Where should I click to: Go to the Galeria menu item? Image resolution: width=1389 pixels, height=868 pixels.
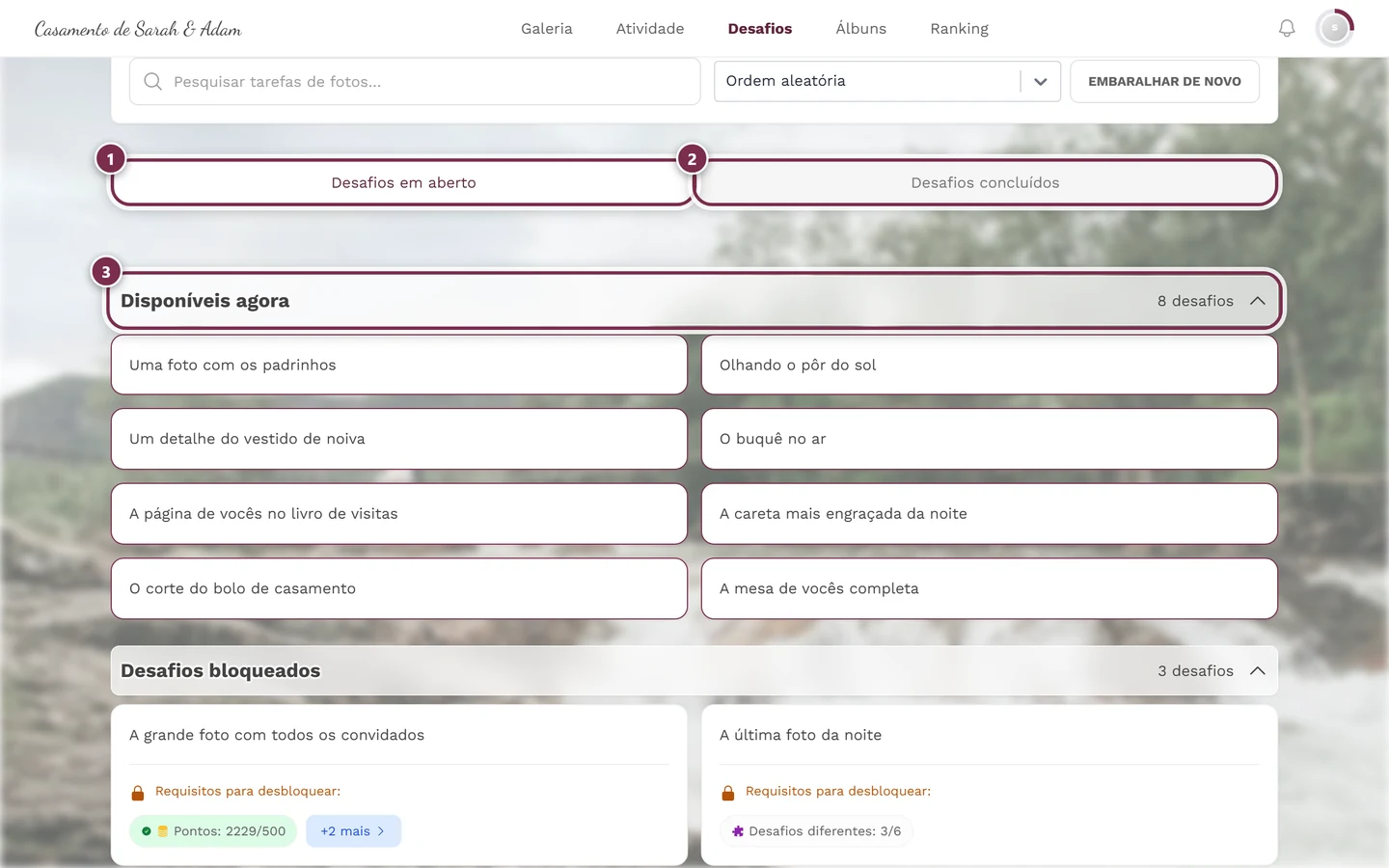(x=547, y=29)
